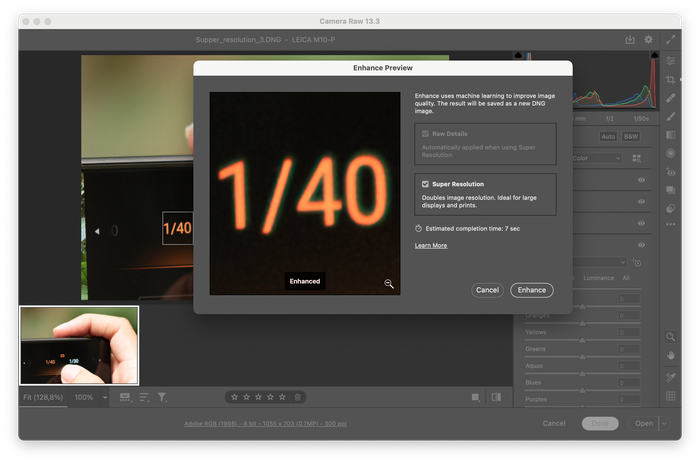Toggle bottommost eye visibility icon above Luminance
The width and height of the screenshot is (700, 463).
(x=641, y=245)
